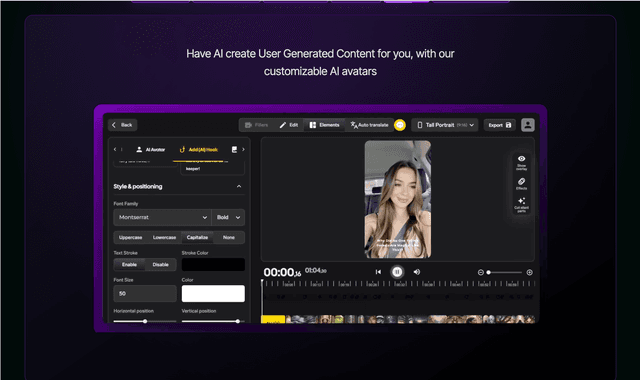Choose None for text case
Image resolution: width=640 pixels, height=380 pixels.
(229, 237)
